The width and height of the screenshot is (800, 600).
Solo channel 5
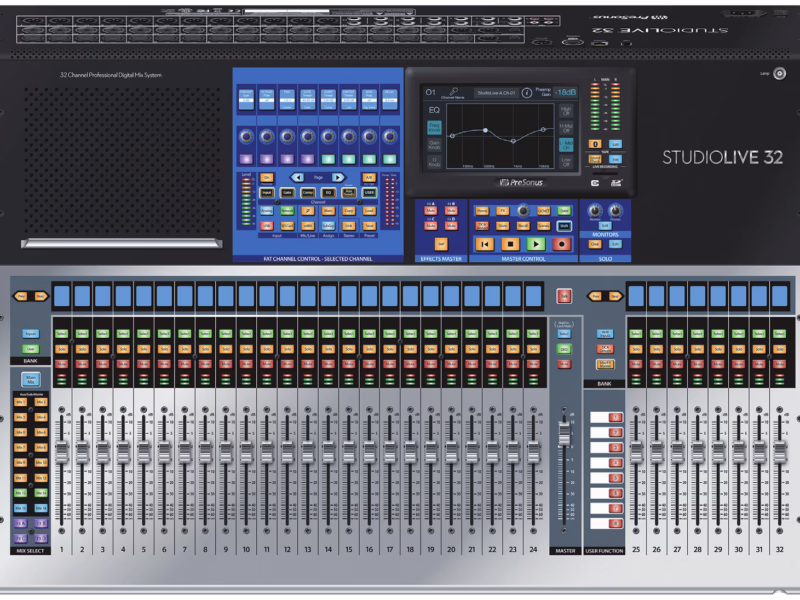[x=143, y=349]
